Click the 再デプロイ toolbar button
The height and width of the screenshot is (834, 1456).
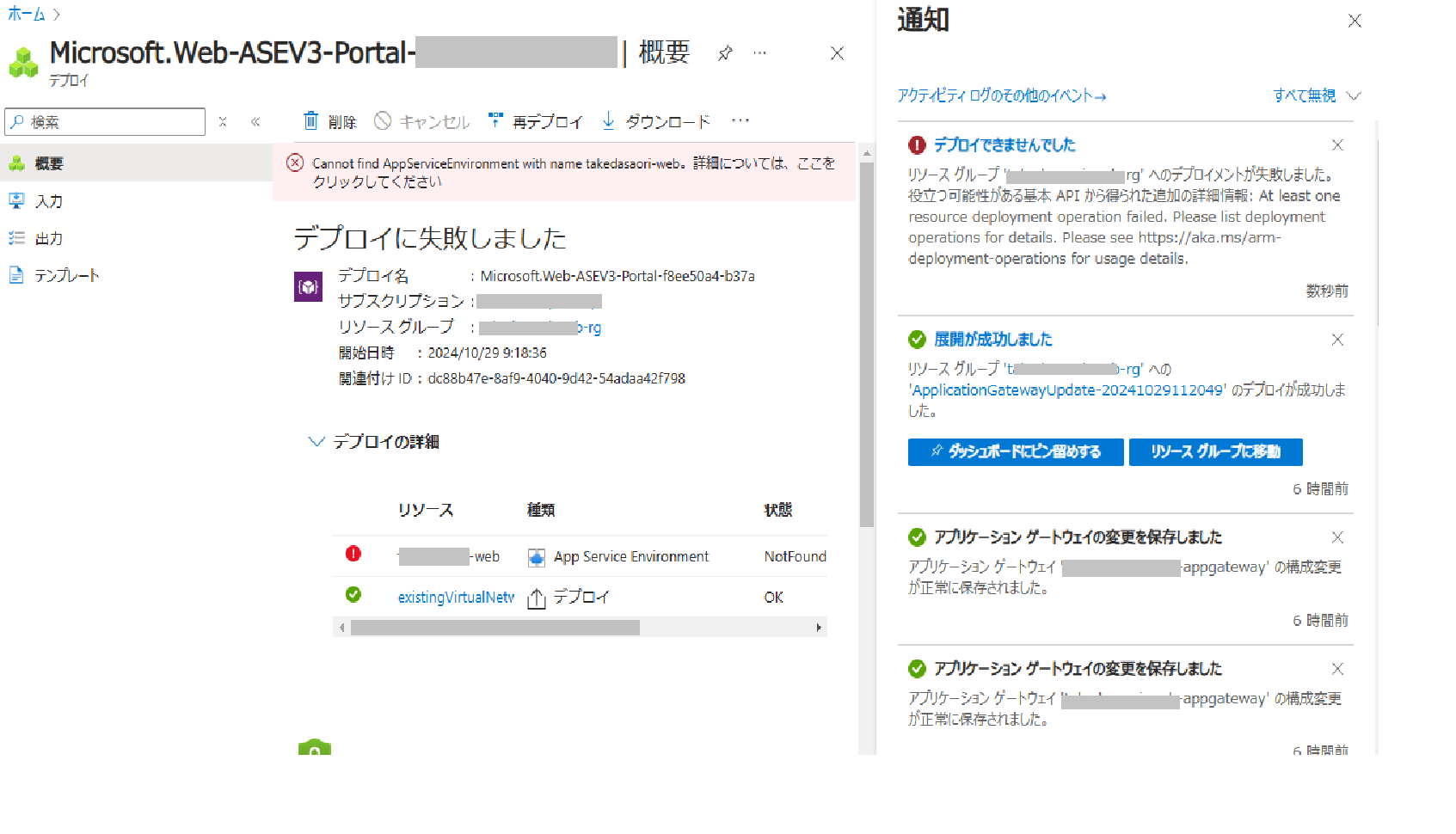coord(535,121)
